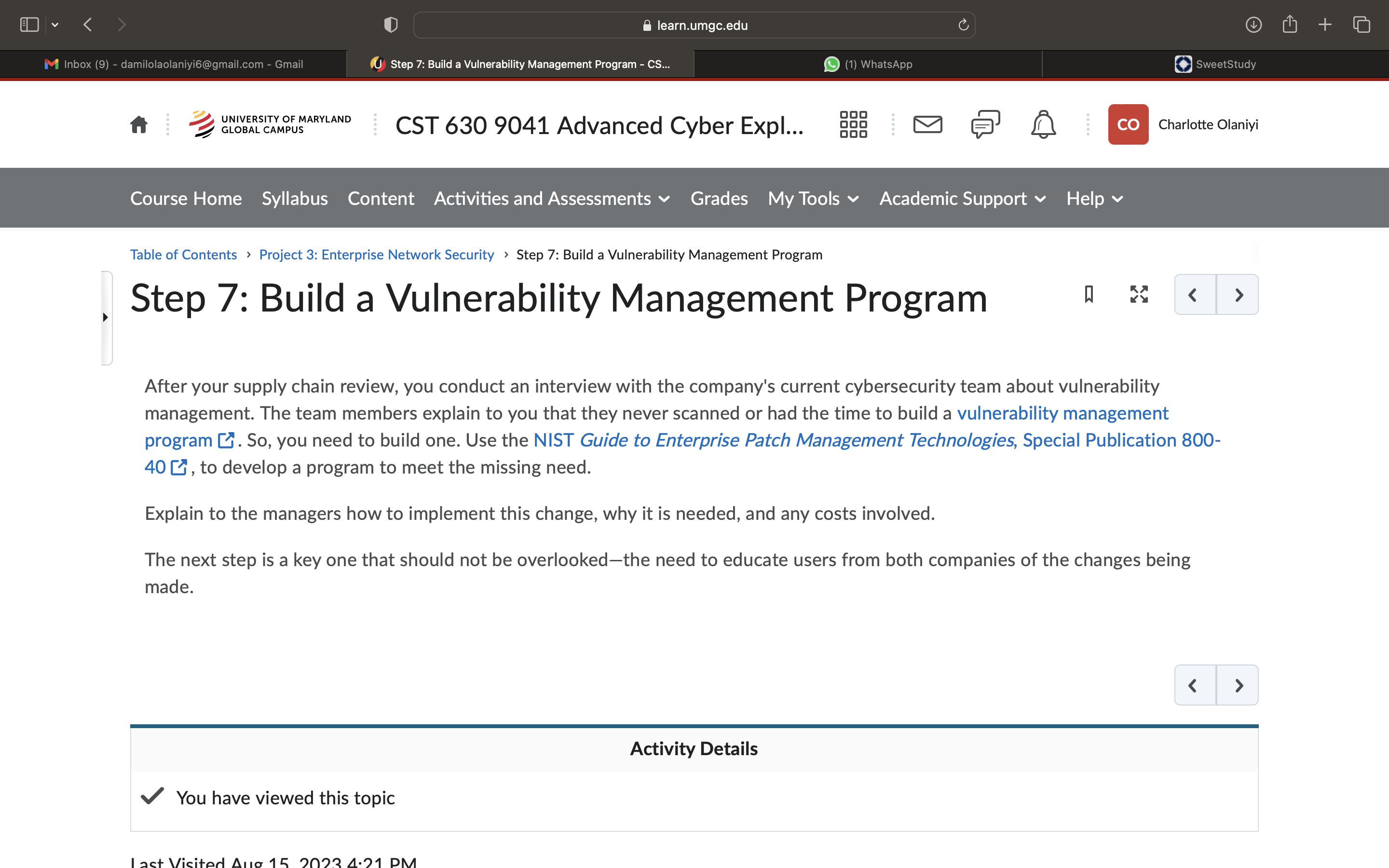The height and width of the screenshot is (868, 1389).
Task: Open subscription alerts chat icon
Action: click(985, 124)
